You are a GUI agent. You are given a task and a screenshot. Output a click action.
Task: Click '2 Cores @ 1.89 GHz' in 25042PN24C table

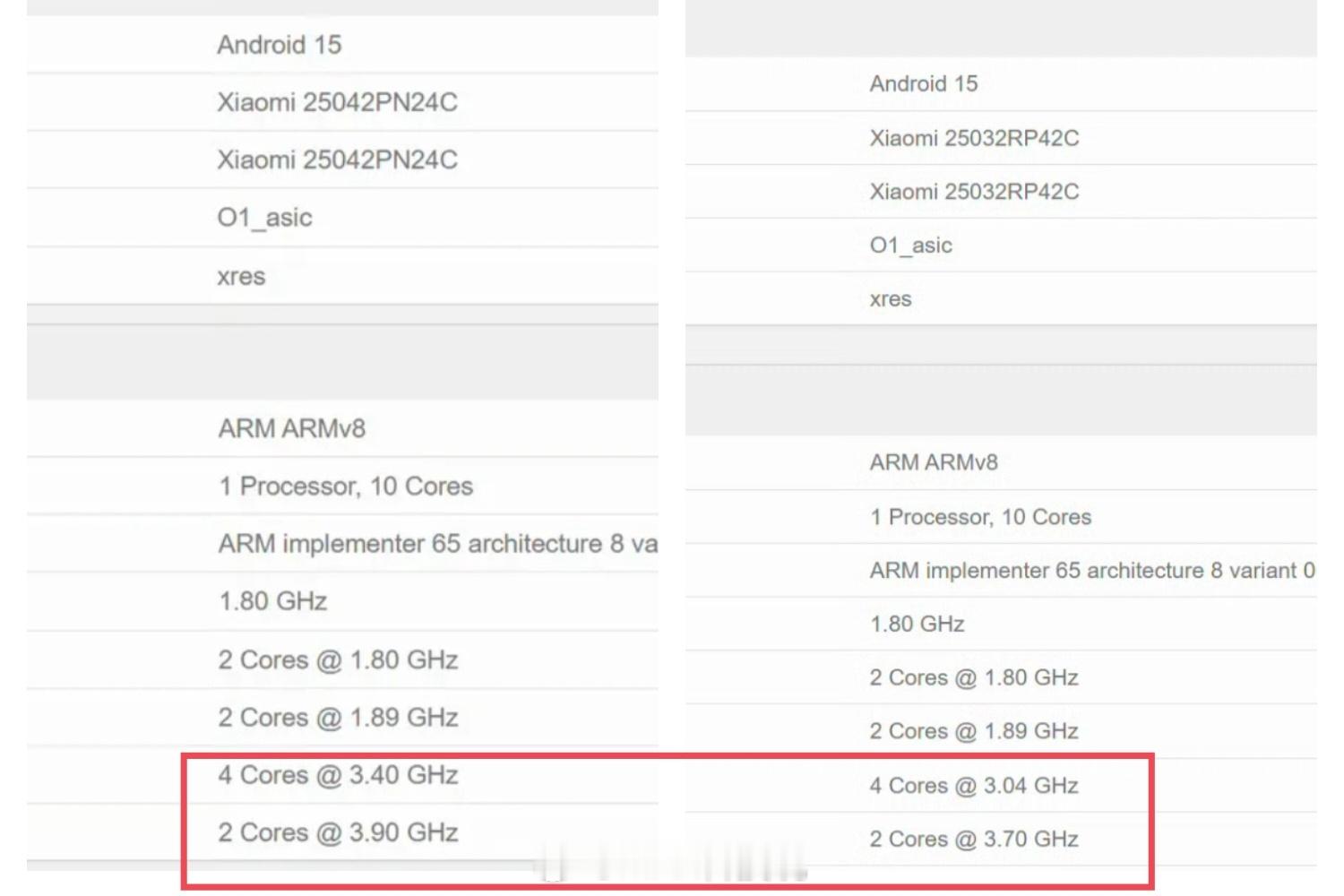338,718
